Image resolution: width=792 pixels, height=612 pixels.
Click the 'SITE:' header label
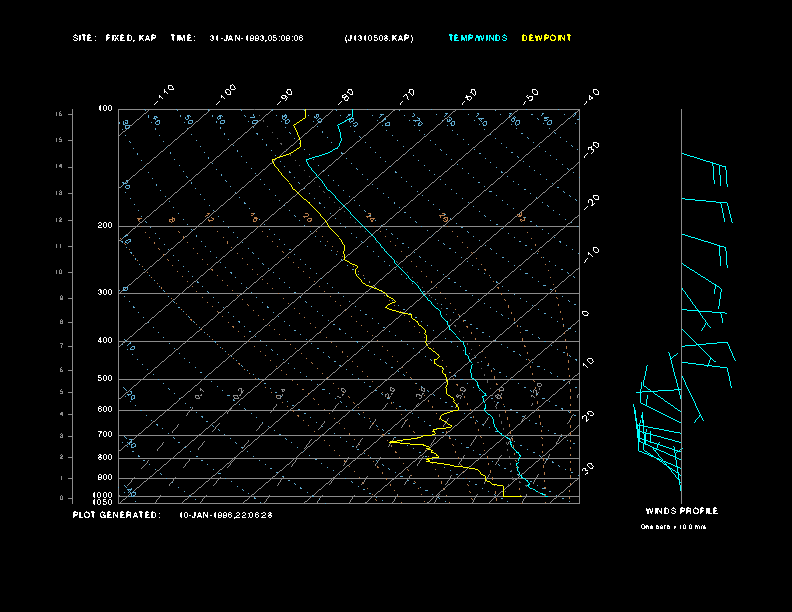pos(84,38)
